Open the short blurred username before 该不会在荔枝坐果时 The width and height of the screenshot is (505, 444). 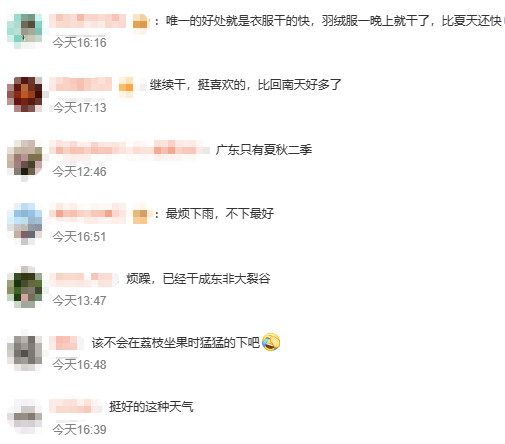click(66, 343)
